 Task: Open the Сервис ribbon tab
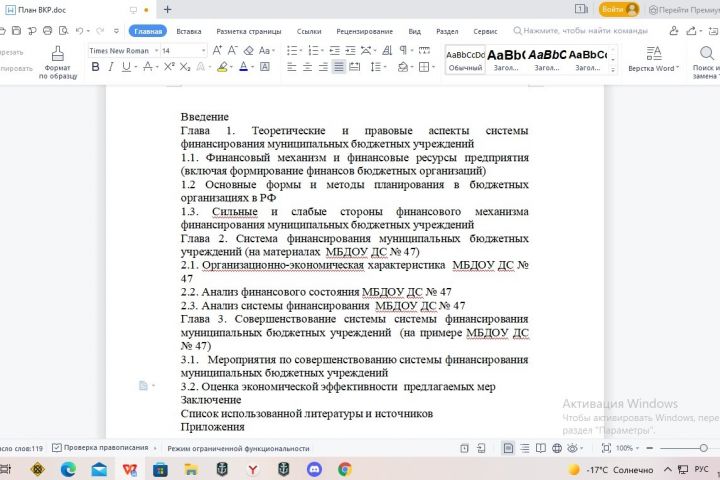485,31
